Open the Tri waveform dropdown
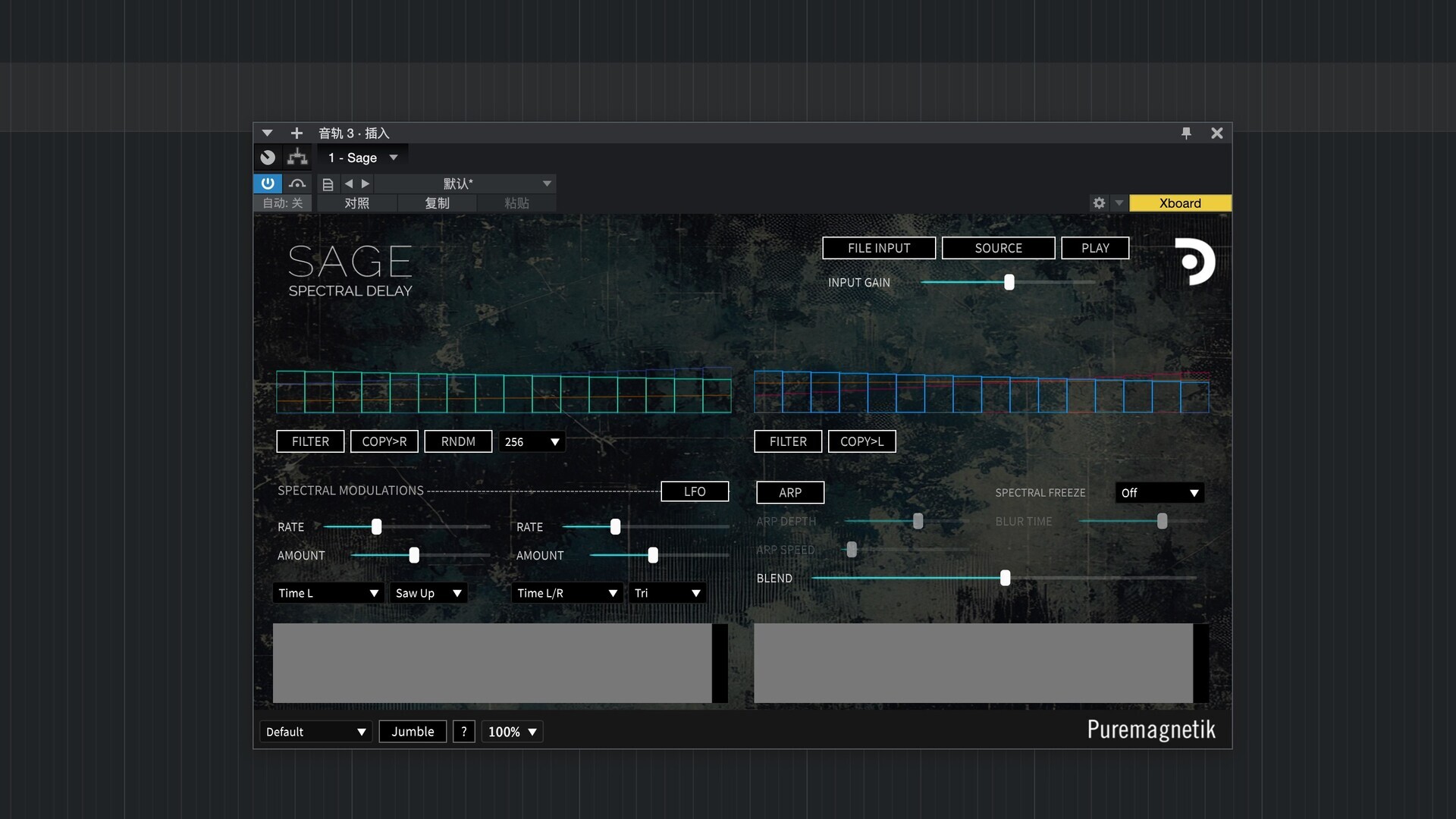 (x=667, y=593)
